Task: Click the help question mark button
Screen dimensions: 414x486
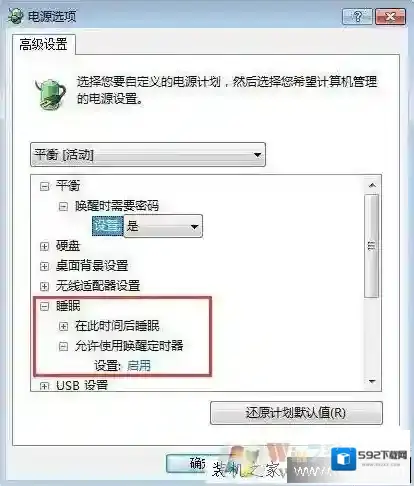Action: coord(357,16)
